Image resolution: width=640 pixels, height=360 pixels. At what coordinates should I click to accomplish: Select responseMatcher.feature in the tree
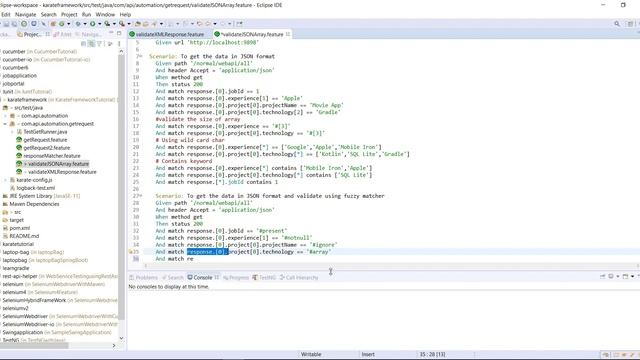(x=51, y=156)
